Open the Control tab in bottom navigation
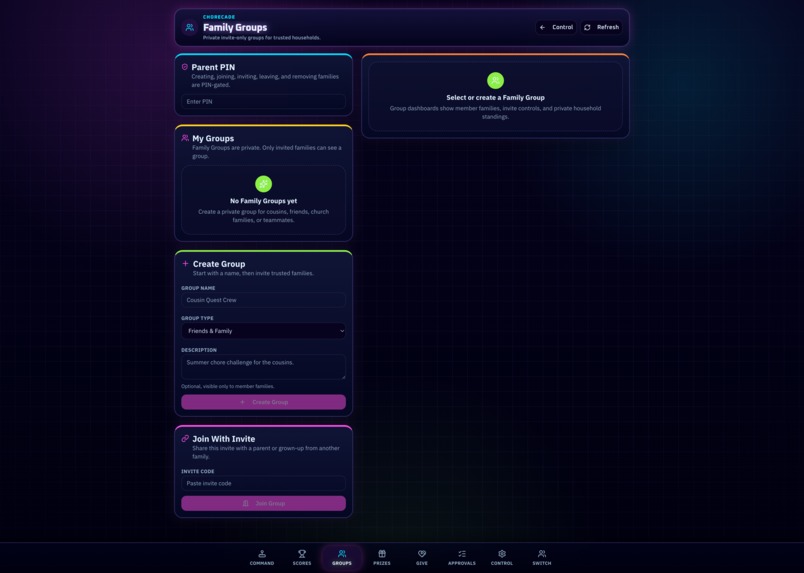The image size is (804, 573). pyautogui.click(x=502, y=558)
